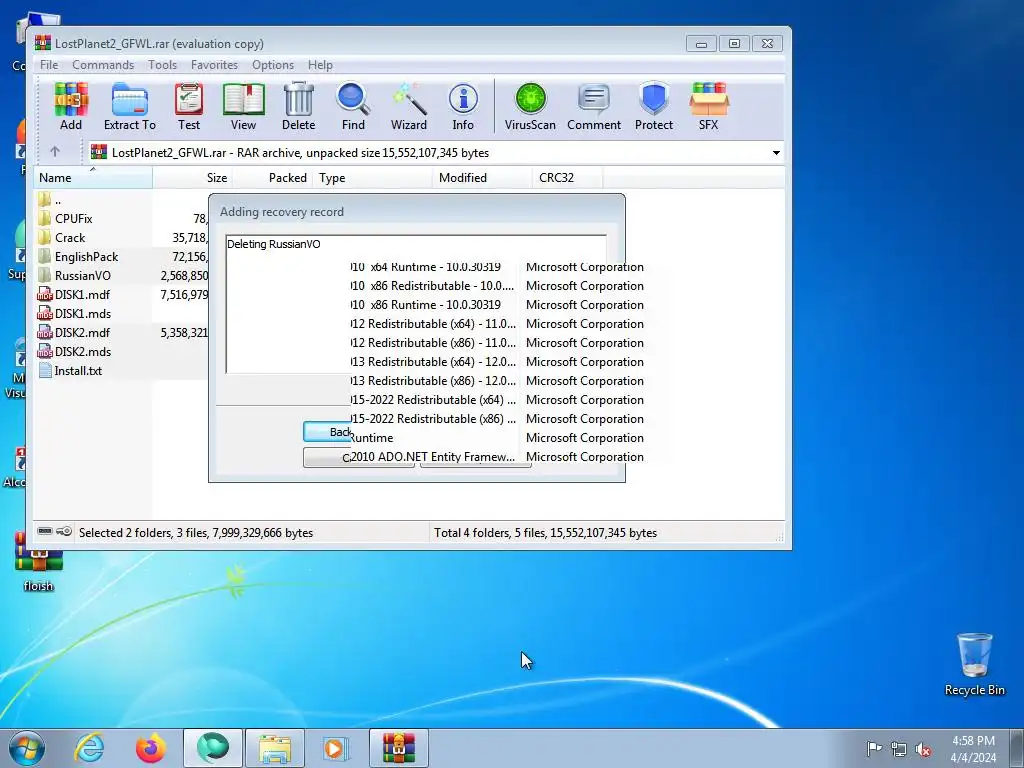Sort by the Modified column header

(x=483, y=178)
